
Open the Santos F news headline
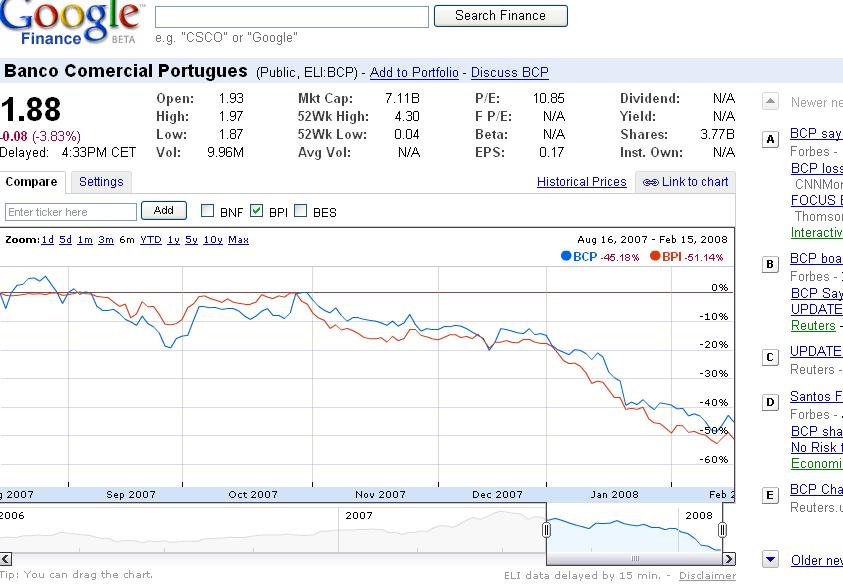tap(816, 396)
